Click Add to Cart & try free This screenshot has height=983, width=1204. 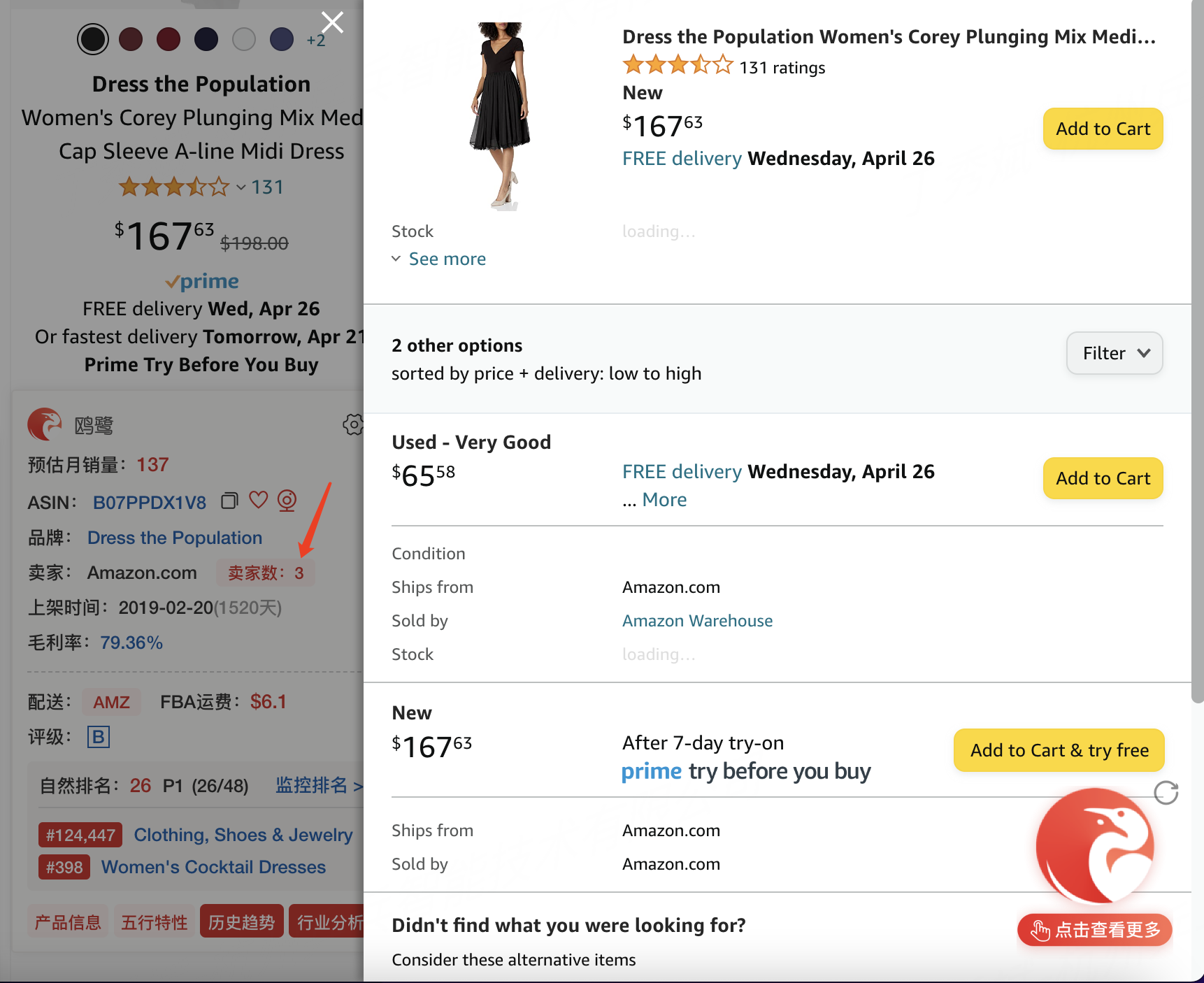click(x=1059, y=750)
